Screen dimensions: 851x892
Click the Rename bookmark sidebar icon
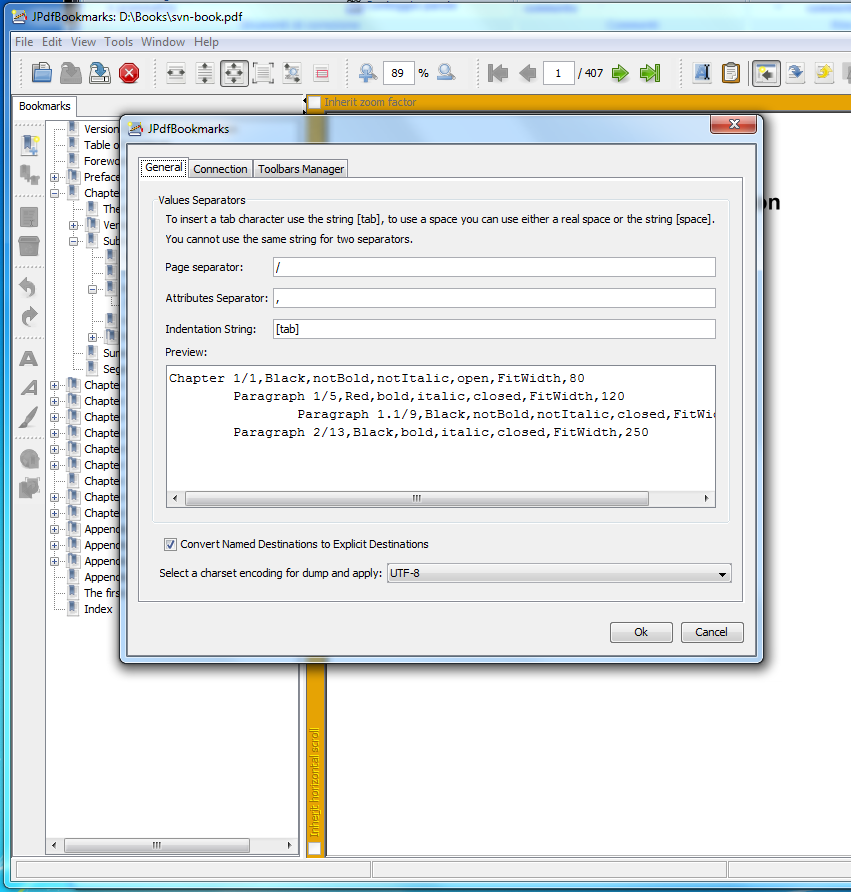click(29, 217)
